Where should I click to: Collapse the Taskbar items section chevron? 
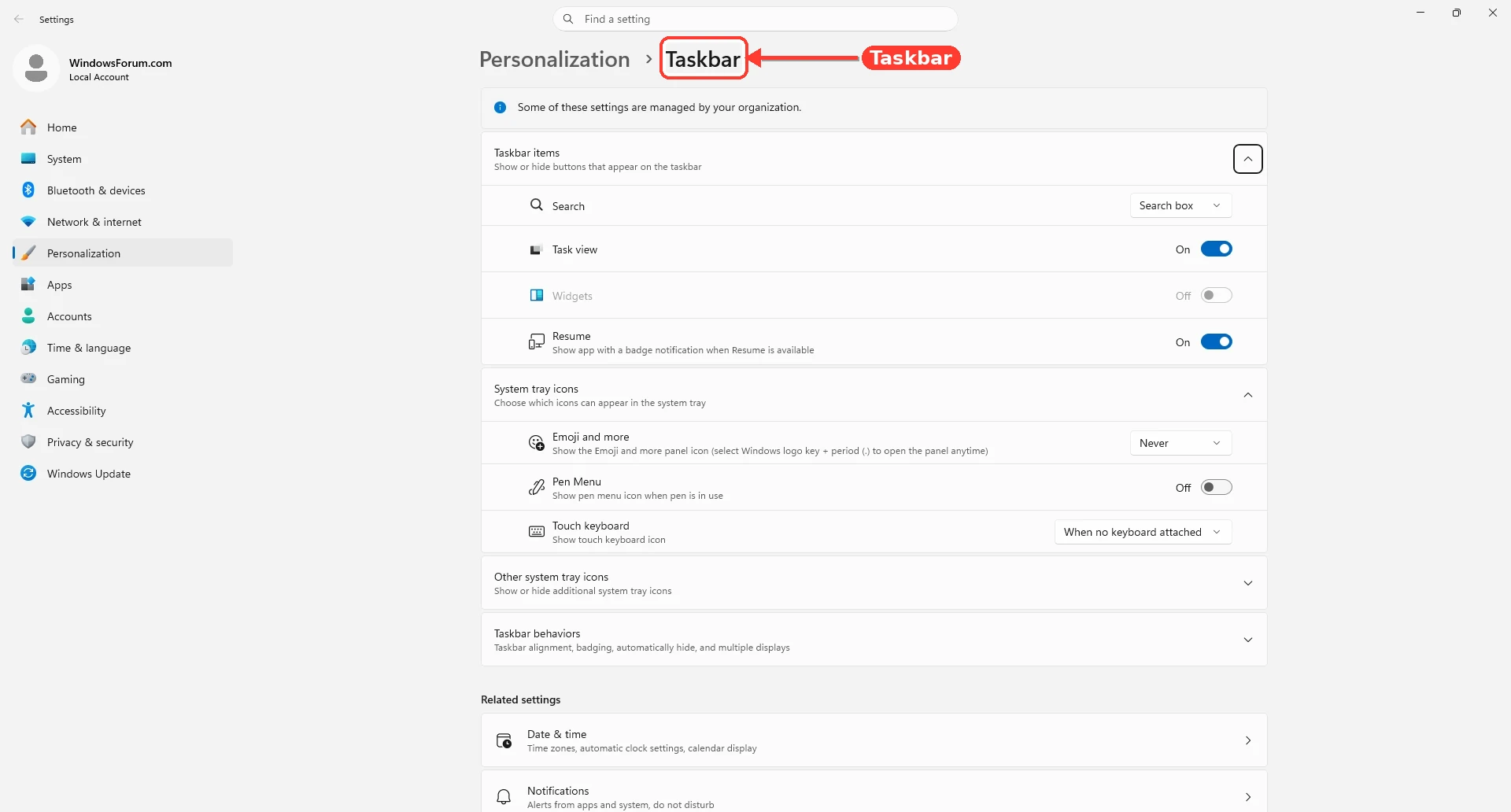coord(1248,159)
